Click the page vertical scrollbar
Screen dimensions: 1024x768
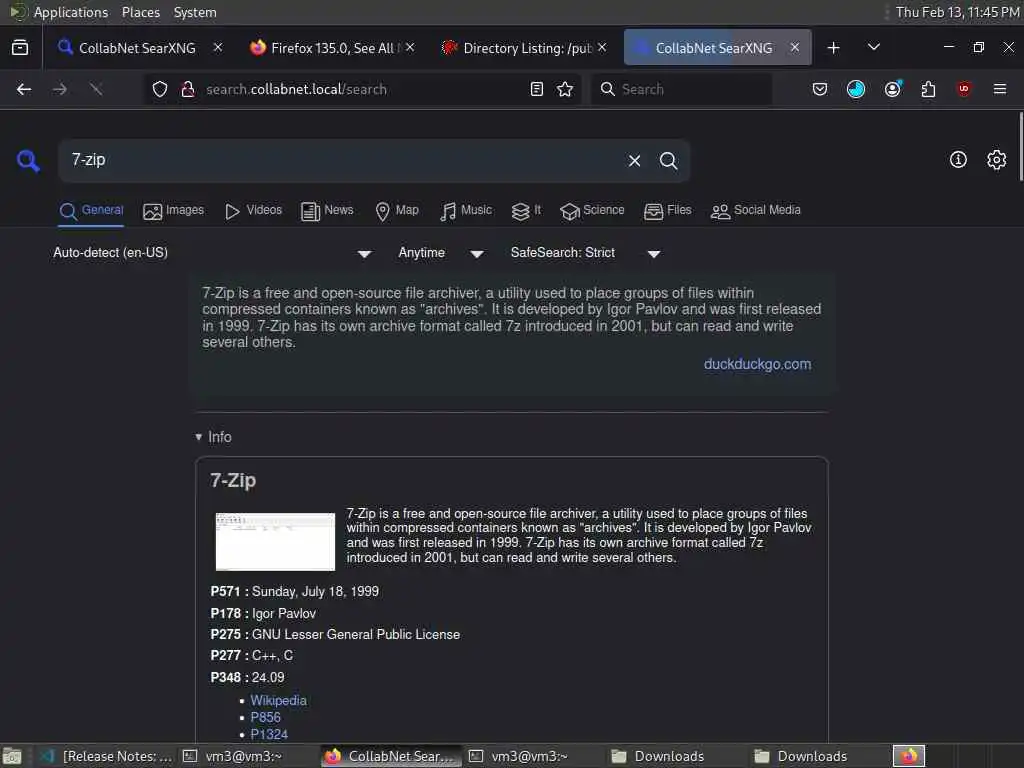[x=1019, y=146]
